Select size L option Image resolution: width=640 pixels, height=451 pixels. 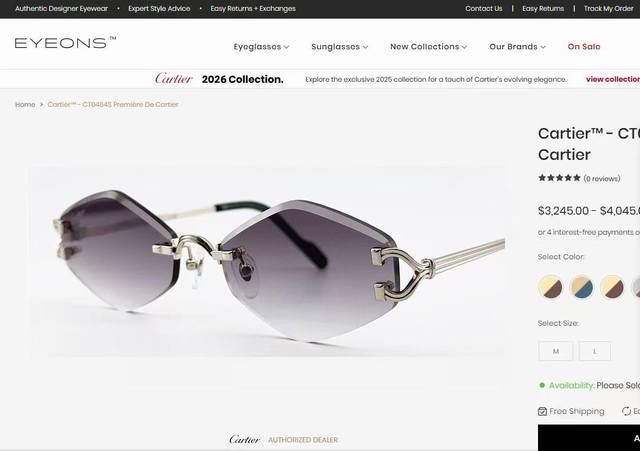click(595, 351)
